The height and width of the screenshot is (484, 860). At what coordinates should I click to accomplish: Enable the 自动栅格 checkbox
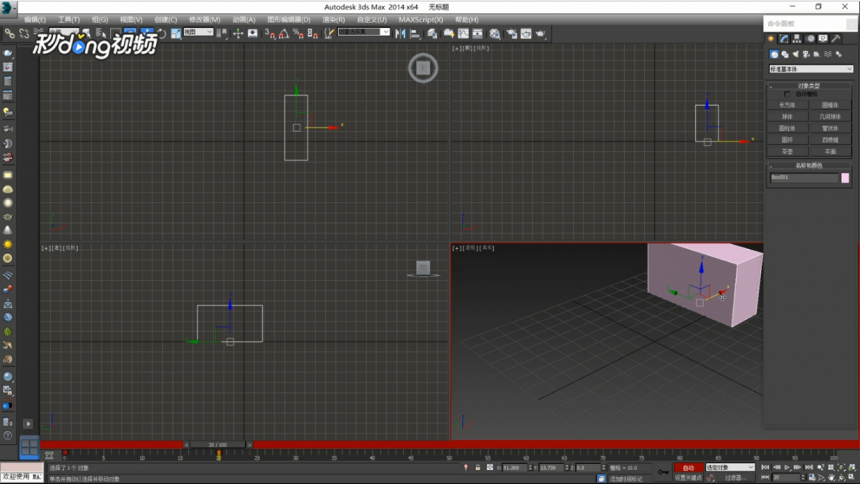point(787,94)
